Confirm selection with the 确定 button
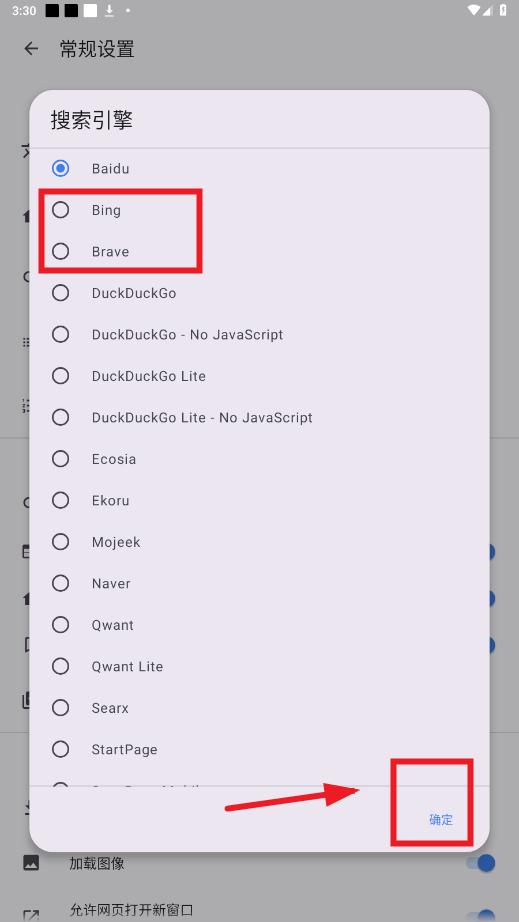The image size is (519, 922). (x=441, y=820)
